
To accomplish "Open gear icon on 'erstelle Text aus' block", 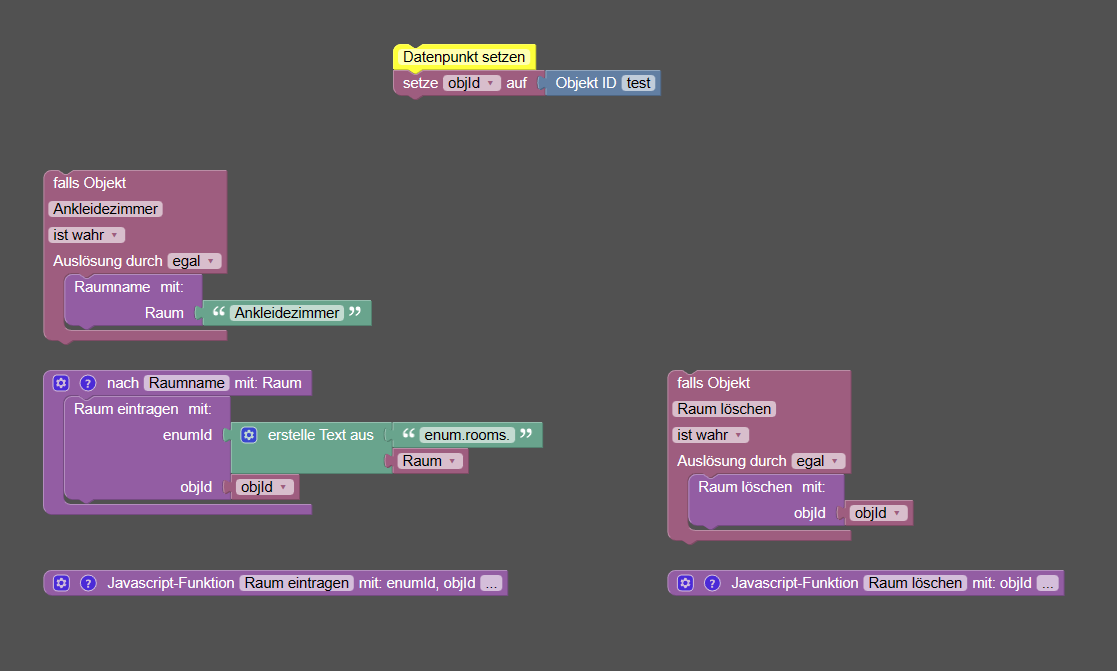I will [249, 435].
